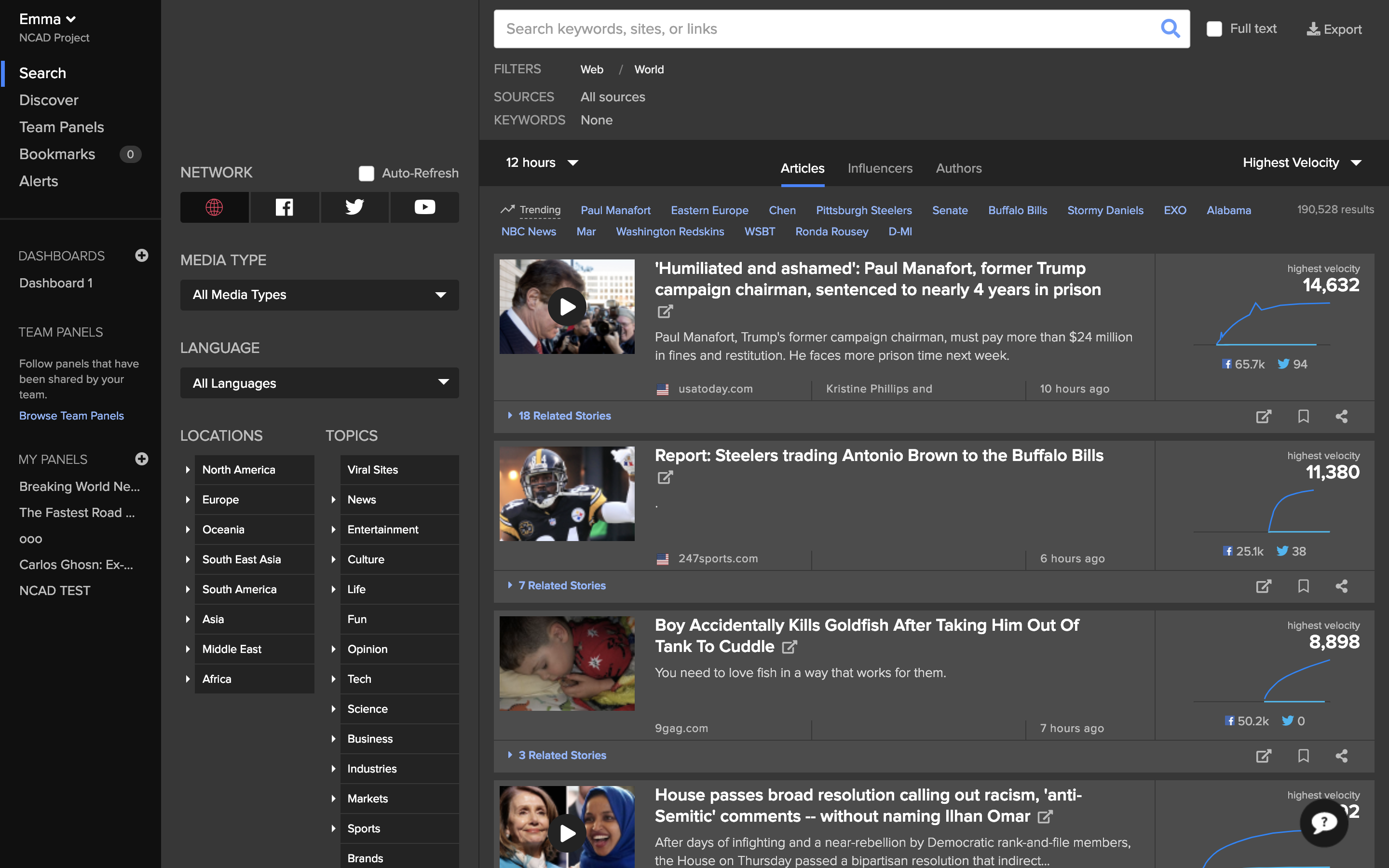Switch to the Authors tab
This screenshot has height=868, width=1389.
click(x=958, y=168)
